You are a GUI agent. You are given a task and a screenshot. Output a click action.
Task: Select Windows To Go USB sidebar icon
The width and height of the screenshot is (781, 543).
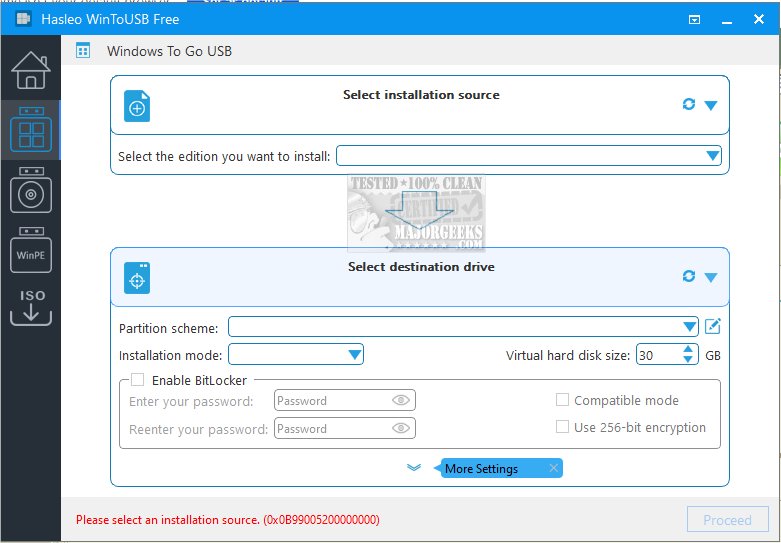click(x=31, y=130)
